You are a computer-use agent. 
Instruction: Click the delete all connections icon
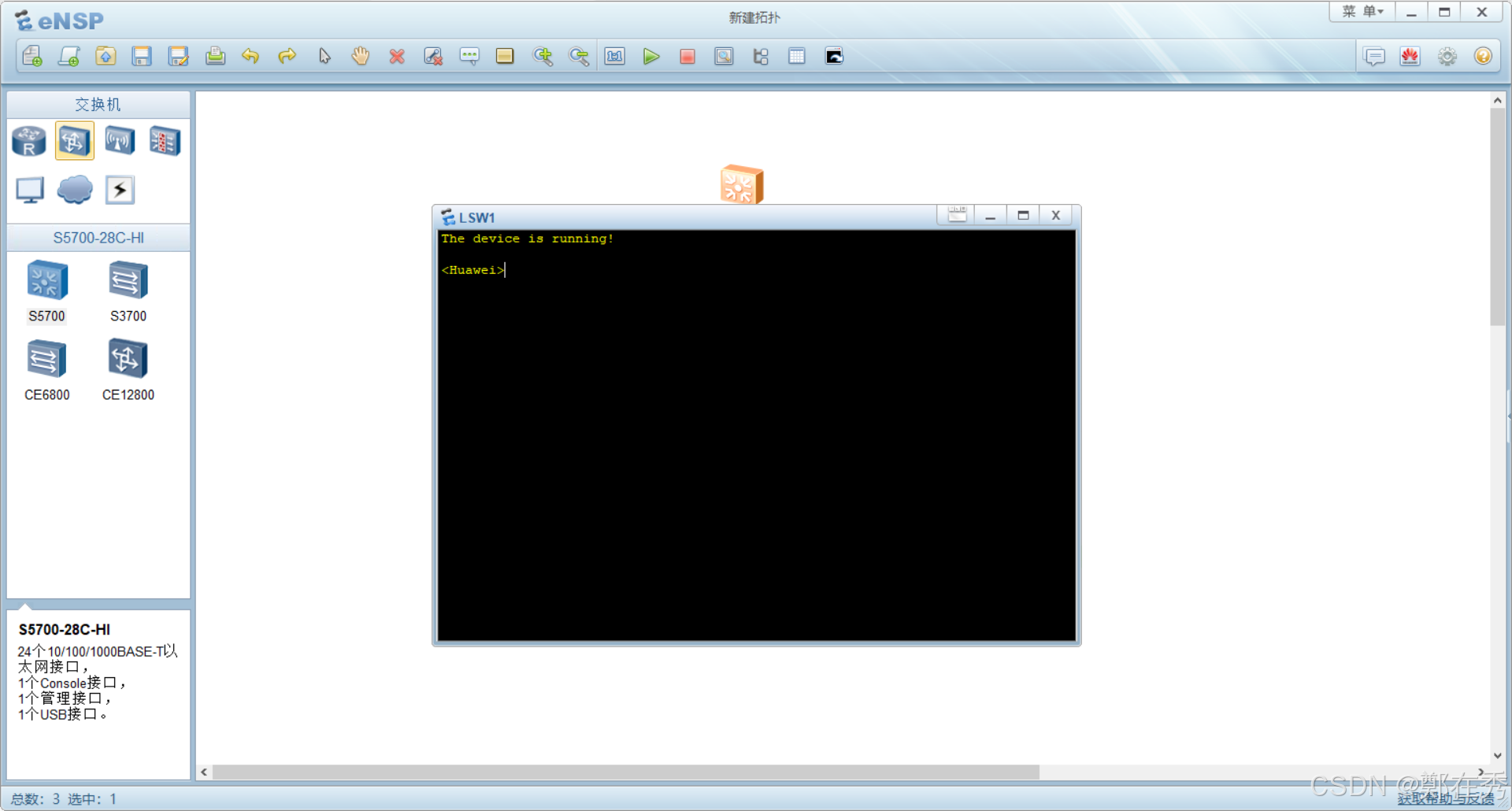point(433,56)
